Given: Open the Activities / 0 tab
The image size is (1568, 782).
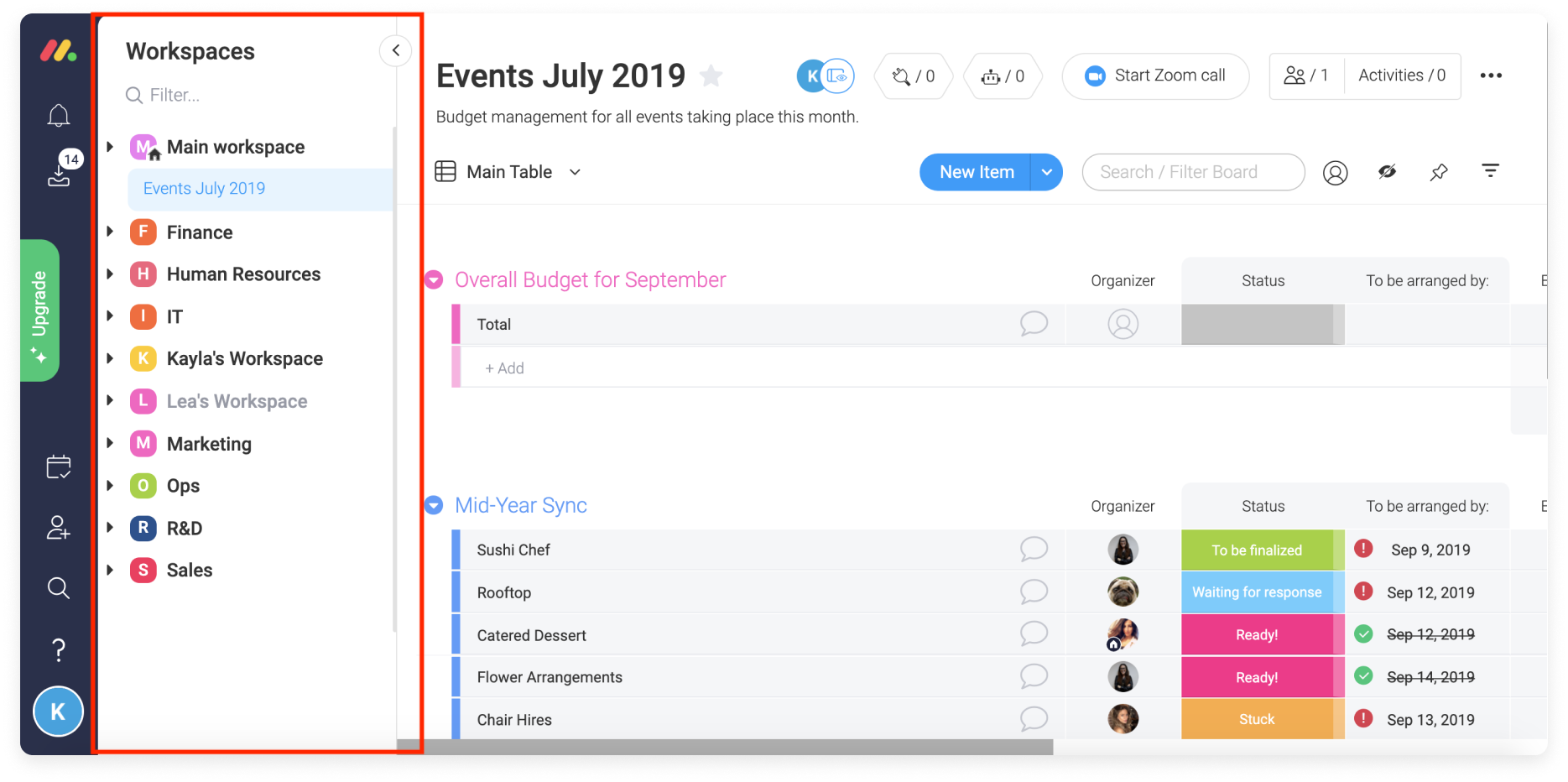Looking at the screenshot, I should pyautogui.click(x=1402, y=76).
